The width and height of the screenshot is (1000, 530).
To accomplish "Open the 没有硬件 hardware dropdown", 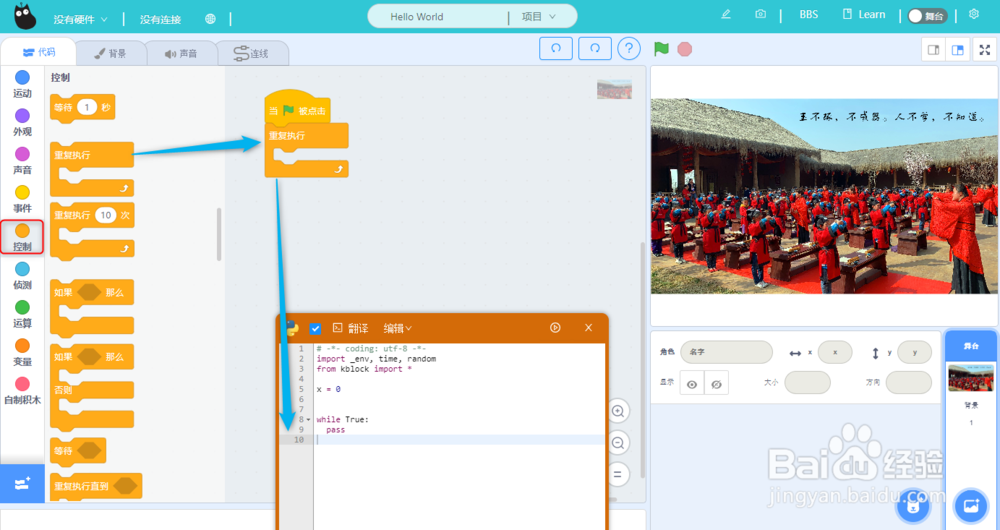I will 80,19.
